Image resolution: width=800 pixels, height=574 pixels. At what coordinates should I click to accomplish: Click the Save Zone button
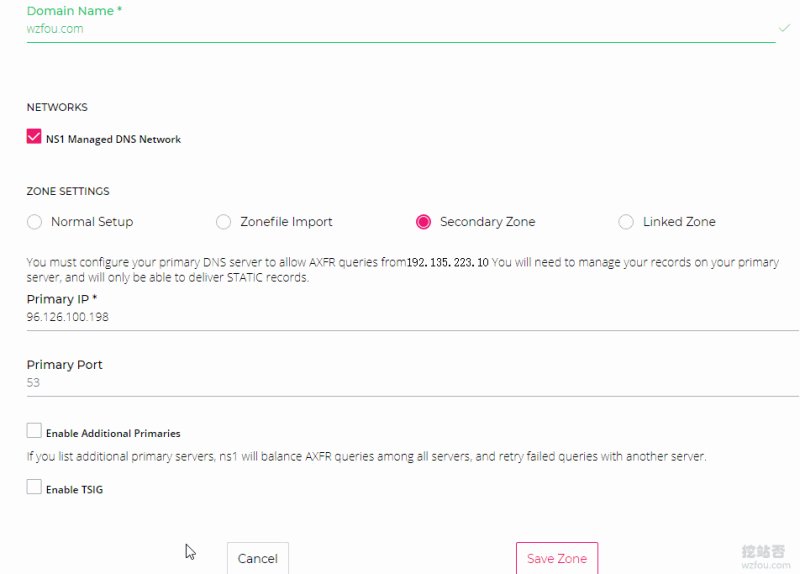pos(557,558)
